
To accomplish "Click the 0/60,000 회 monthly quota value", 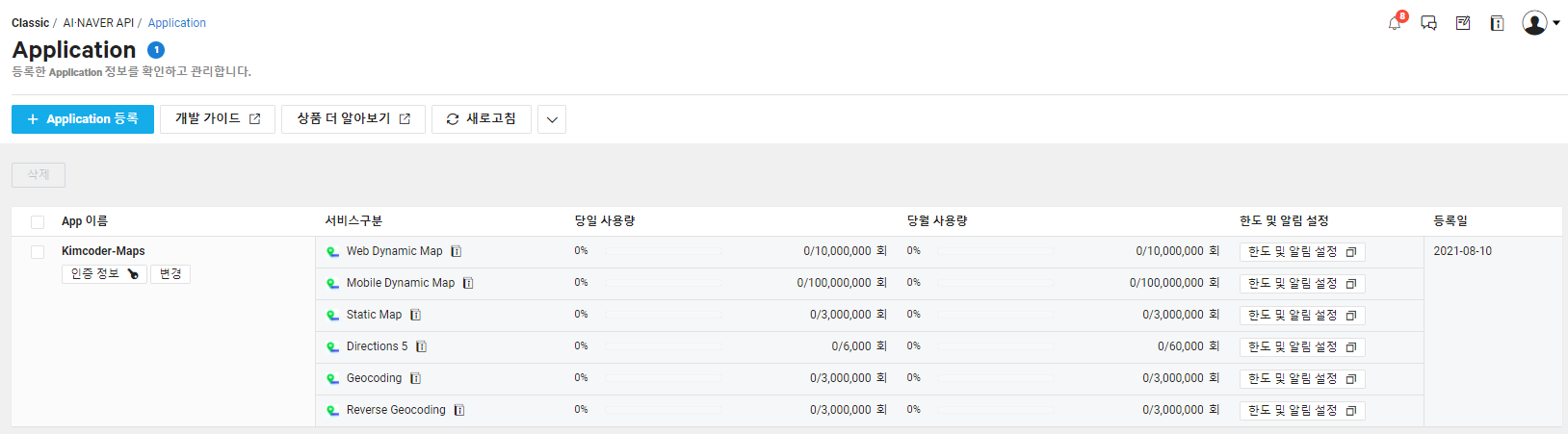I will point(1189,346).
